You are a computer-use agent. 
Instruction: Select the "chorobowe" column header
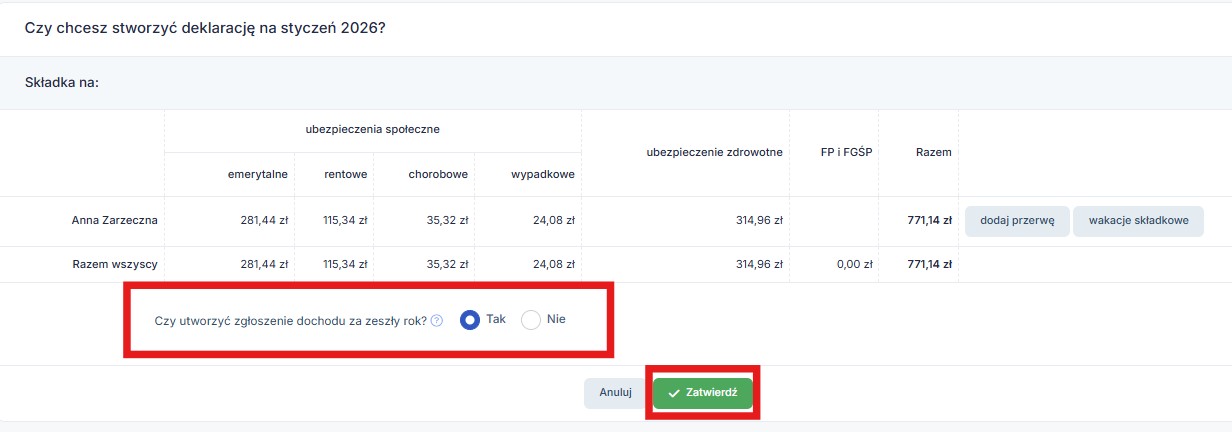click(x=438, y=174)
